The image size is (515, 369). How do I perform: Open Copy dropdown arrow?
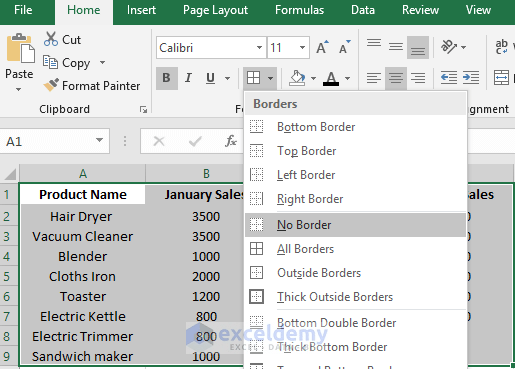(x=103, y=62)
